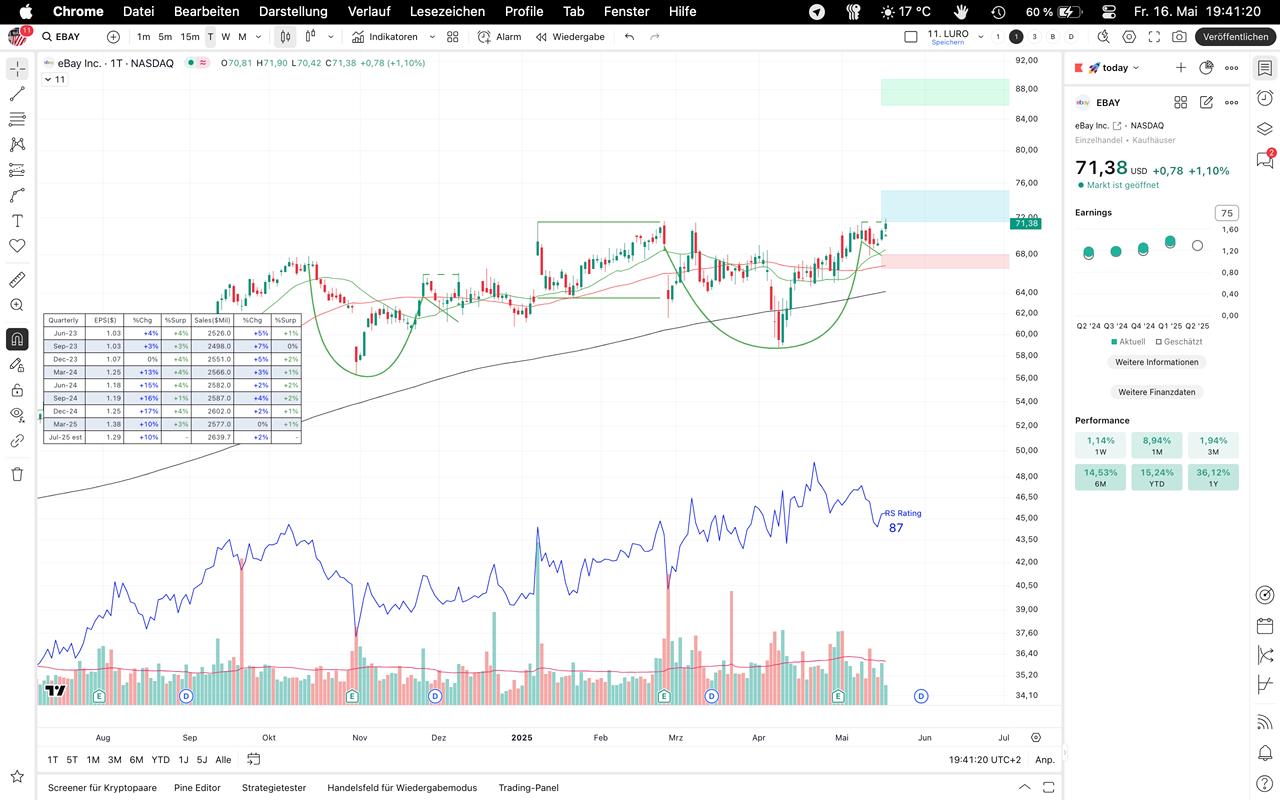This screenshot has height=800, width=1280.
Task: Enter fullscreen chart mode
Action: [x=1154, y=37]
